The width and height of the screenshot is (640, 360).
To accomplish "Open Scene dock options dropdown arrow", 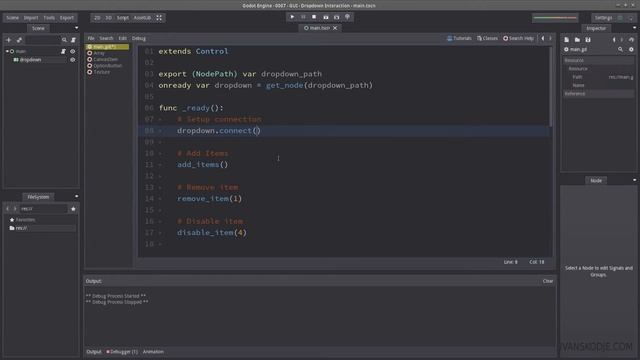I will (x=76, y=28).
